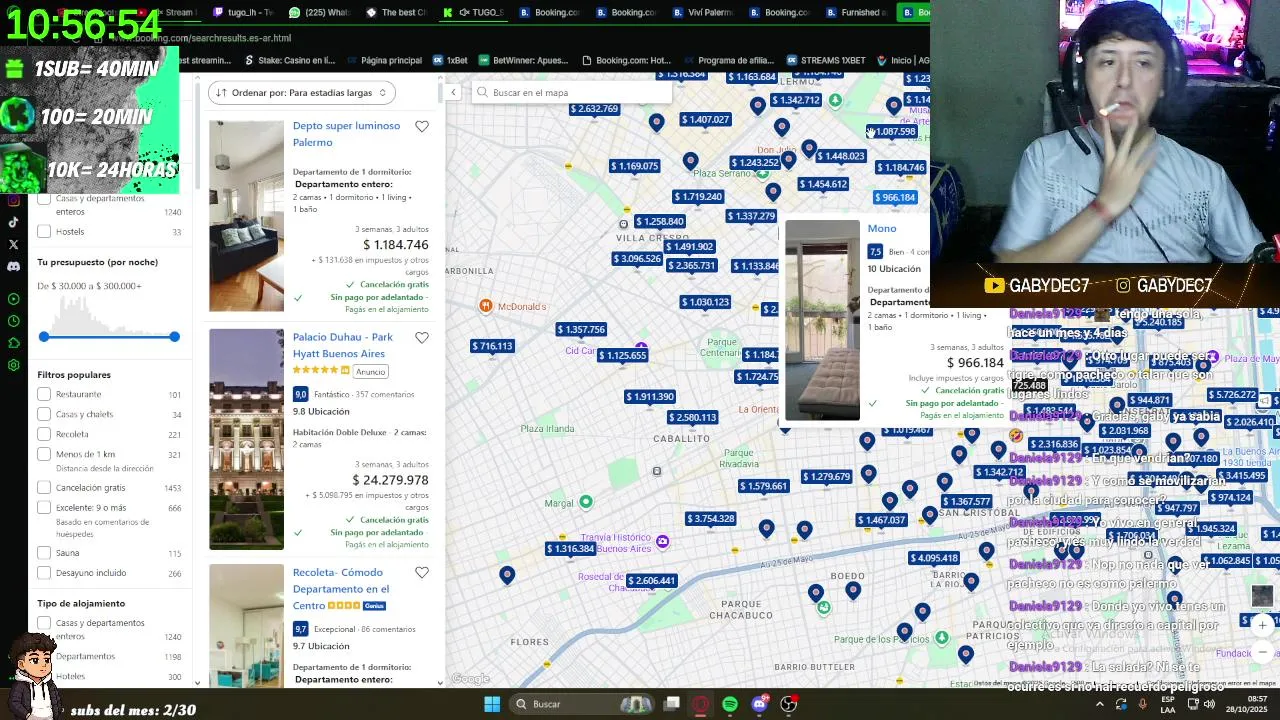Open the STREAMS 1XBET bookmark

pyautogui.click(x=826, y=60)
